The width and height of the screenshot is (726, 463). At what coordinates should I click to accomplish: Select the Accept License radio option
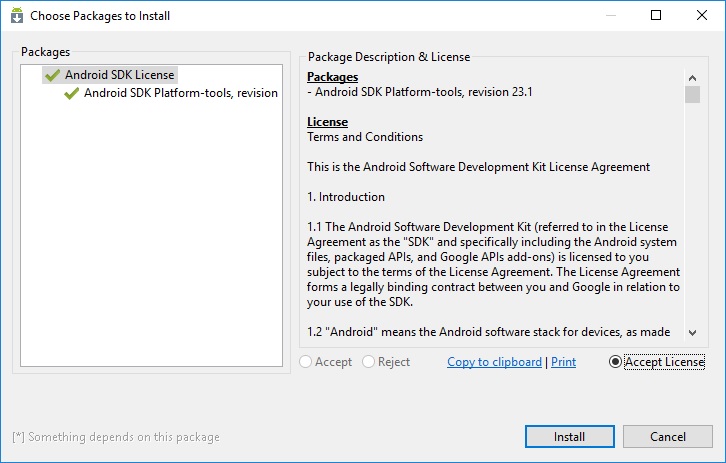pyautogui.click(x=615, y=362)
